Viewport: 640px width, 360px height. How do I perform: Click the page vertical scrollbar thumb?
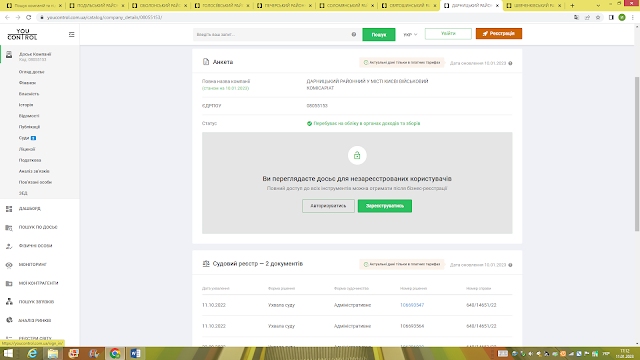tap(637, 154)
